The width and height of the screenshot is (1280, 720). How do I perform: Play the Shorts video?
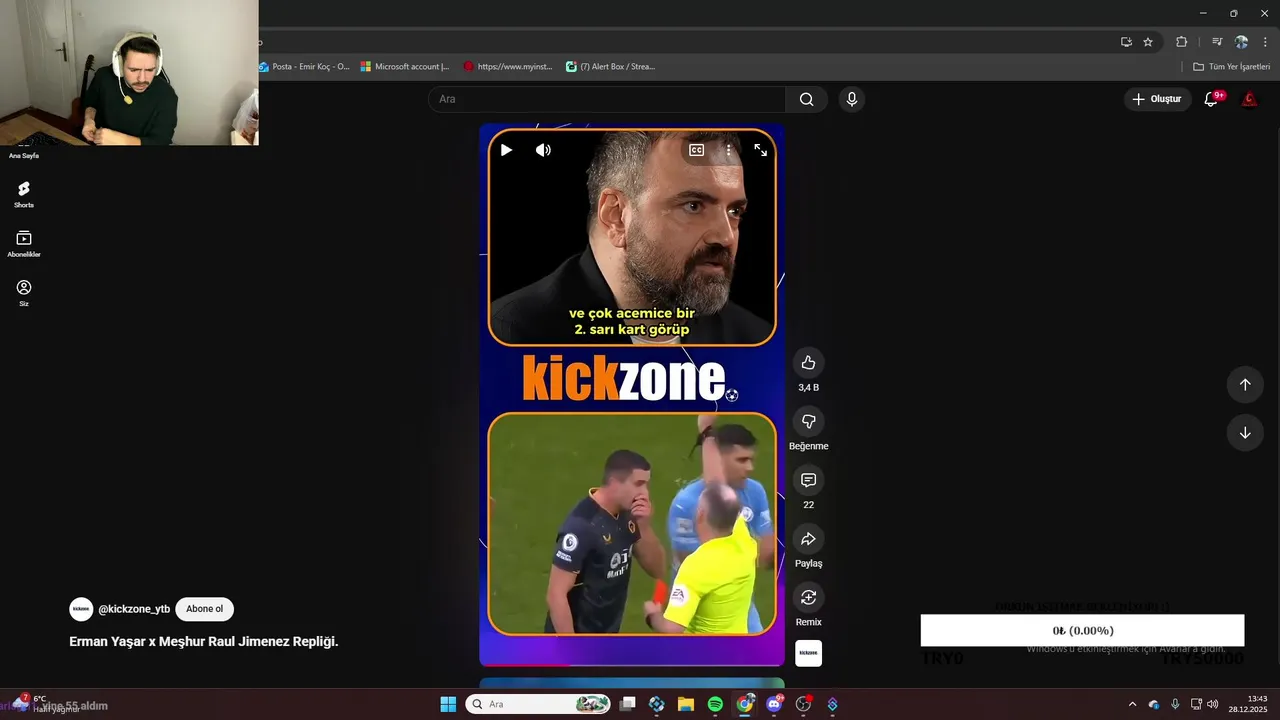click(x=506, y=150)
